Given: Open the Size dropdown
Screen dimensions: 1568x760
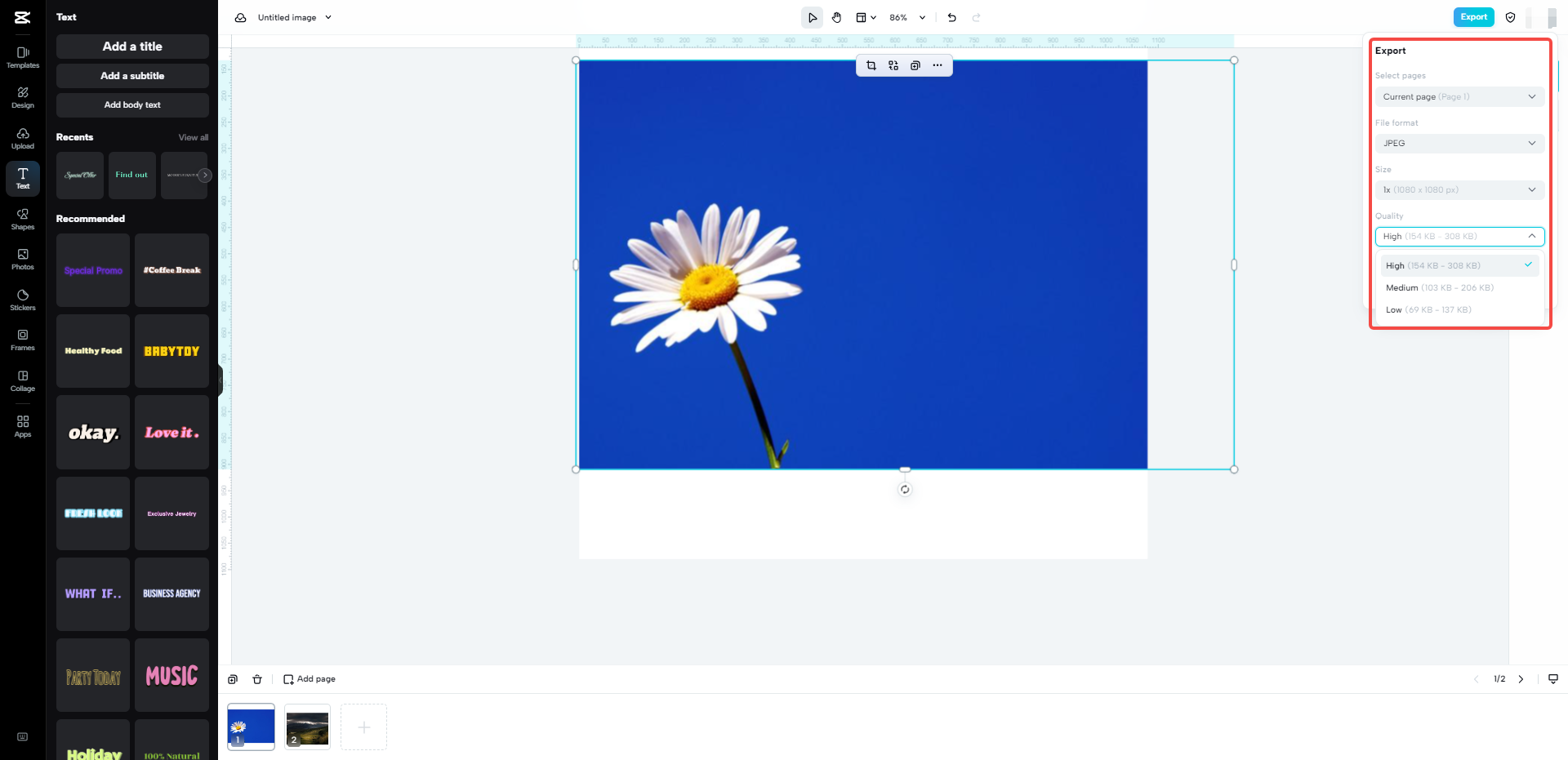Looking at the screenshot, I should [1459, 189].
